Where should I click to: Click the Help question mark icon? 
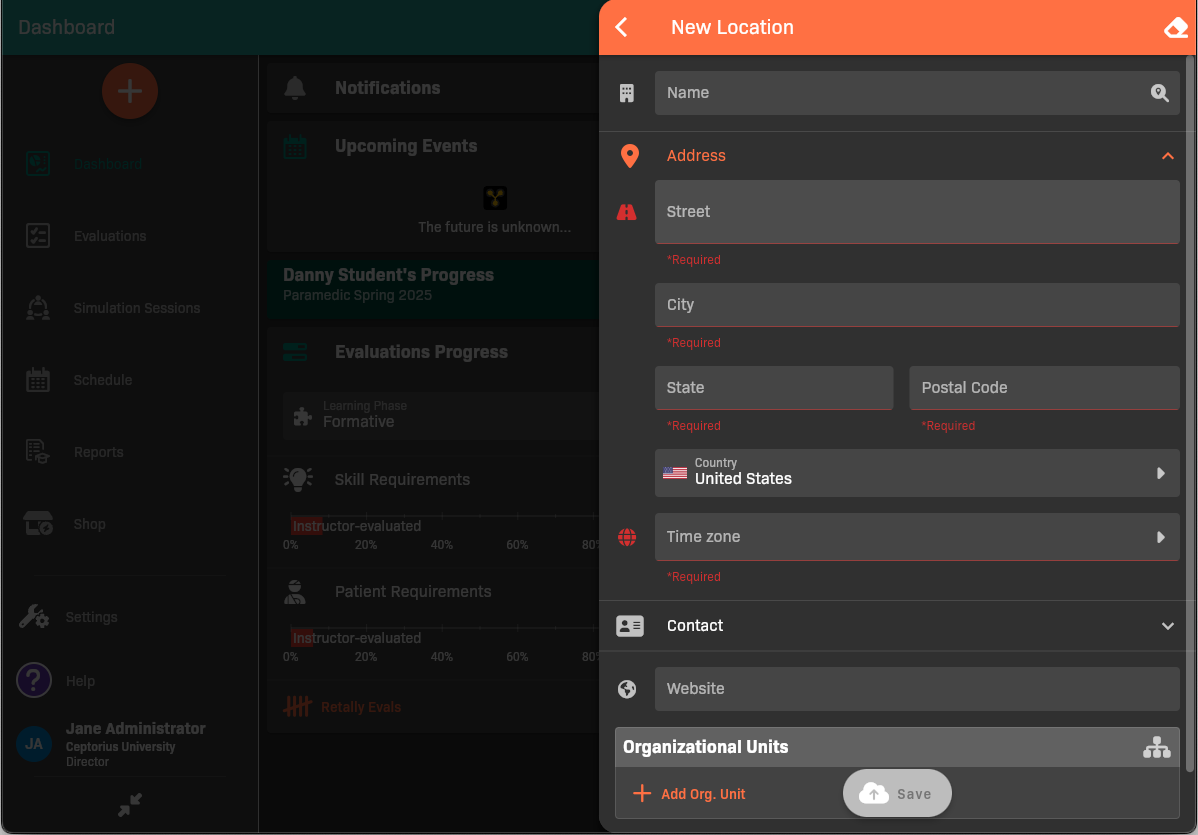point(34,681)
